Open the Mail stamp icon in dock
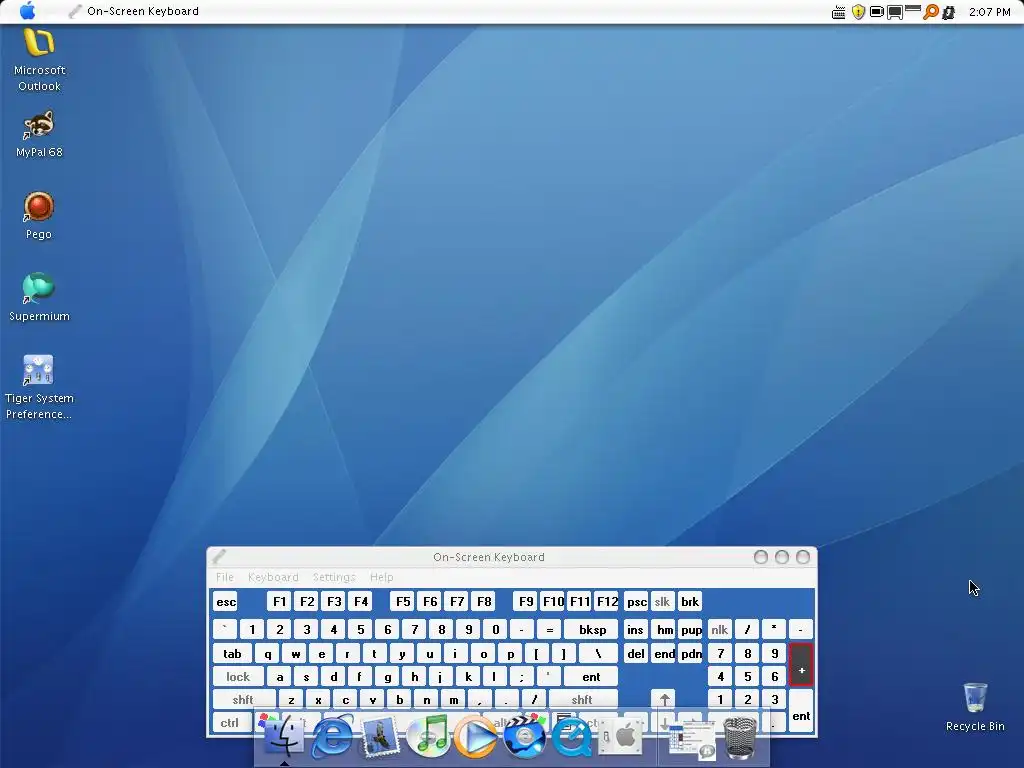The width and height of the screenshot is (1024, 768). coord(379,736)
